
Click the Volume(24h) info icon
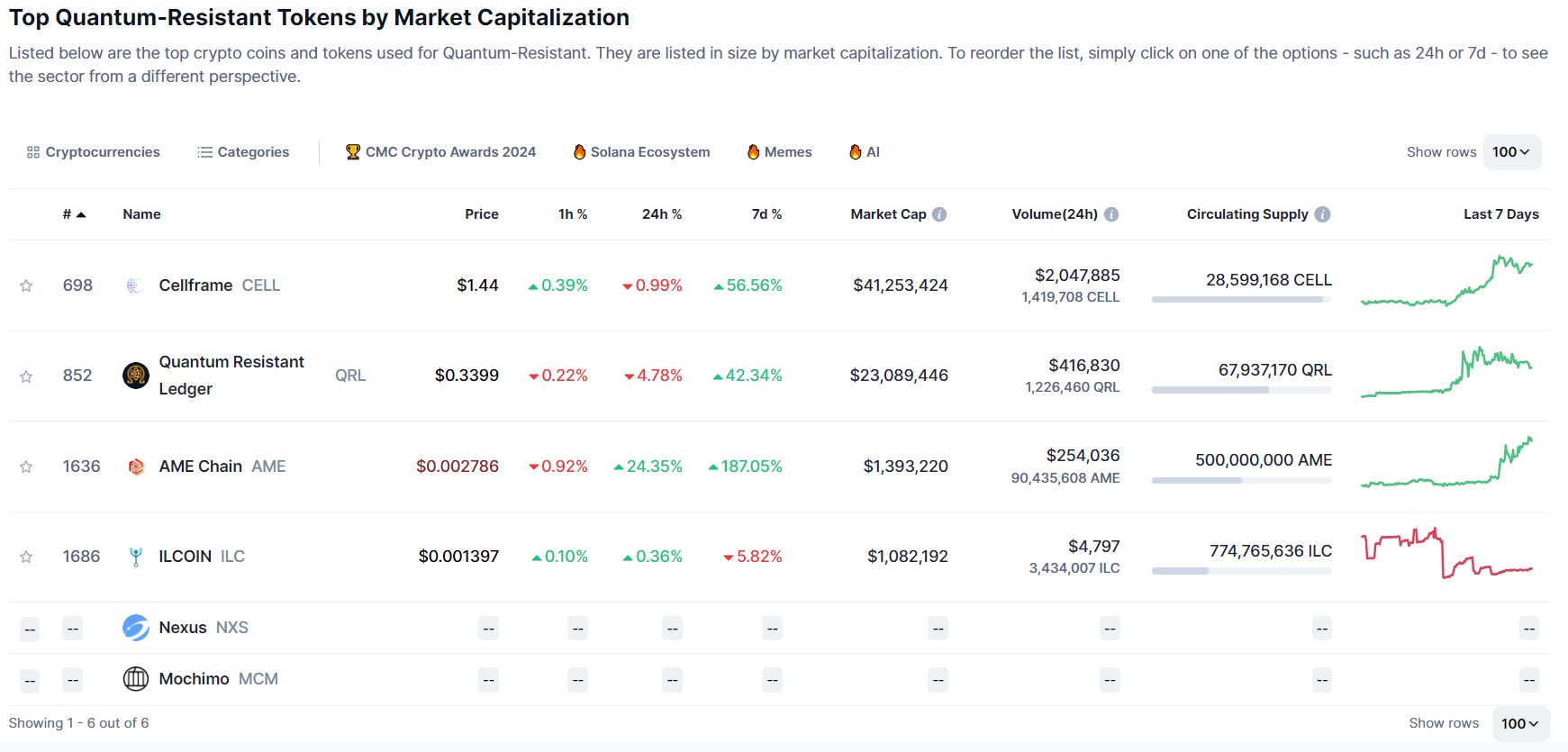1111,214
